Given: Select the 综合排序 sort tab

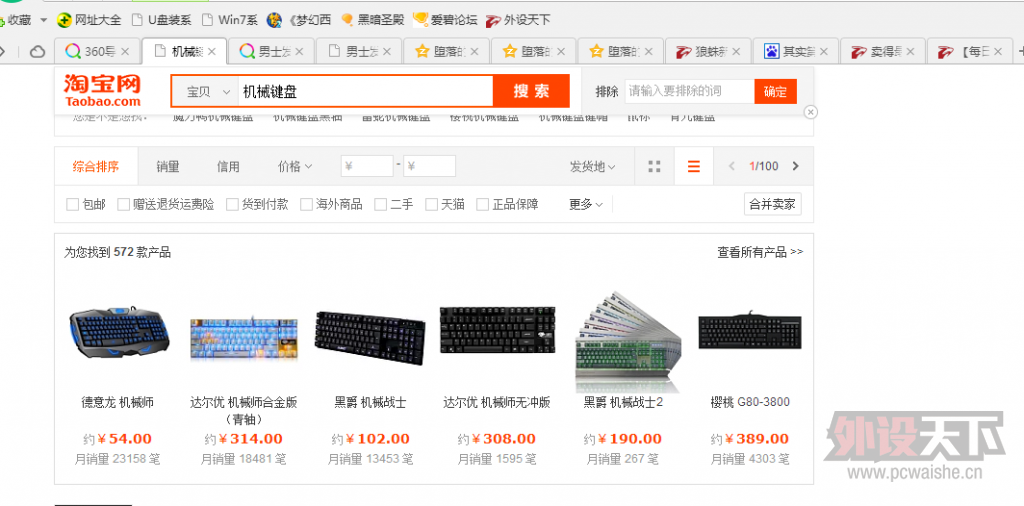Looking at the screenshot, I should (x=96, y=166).
